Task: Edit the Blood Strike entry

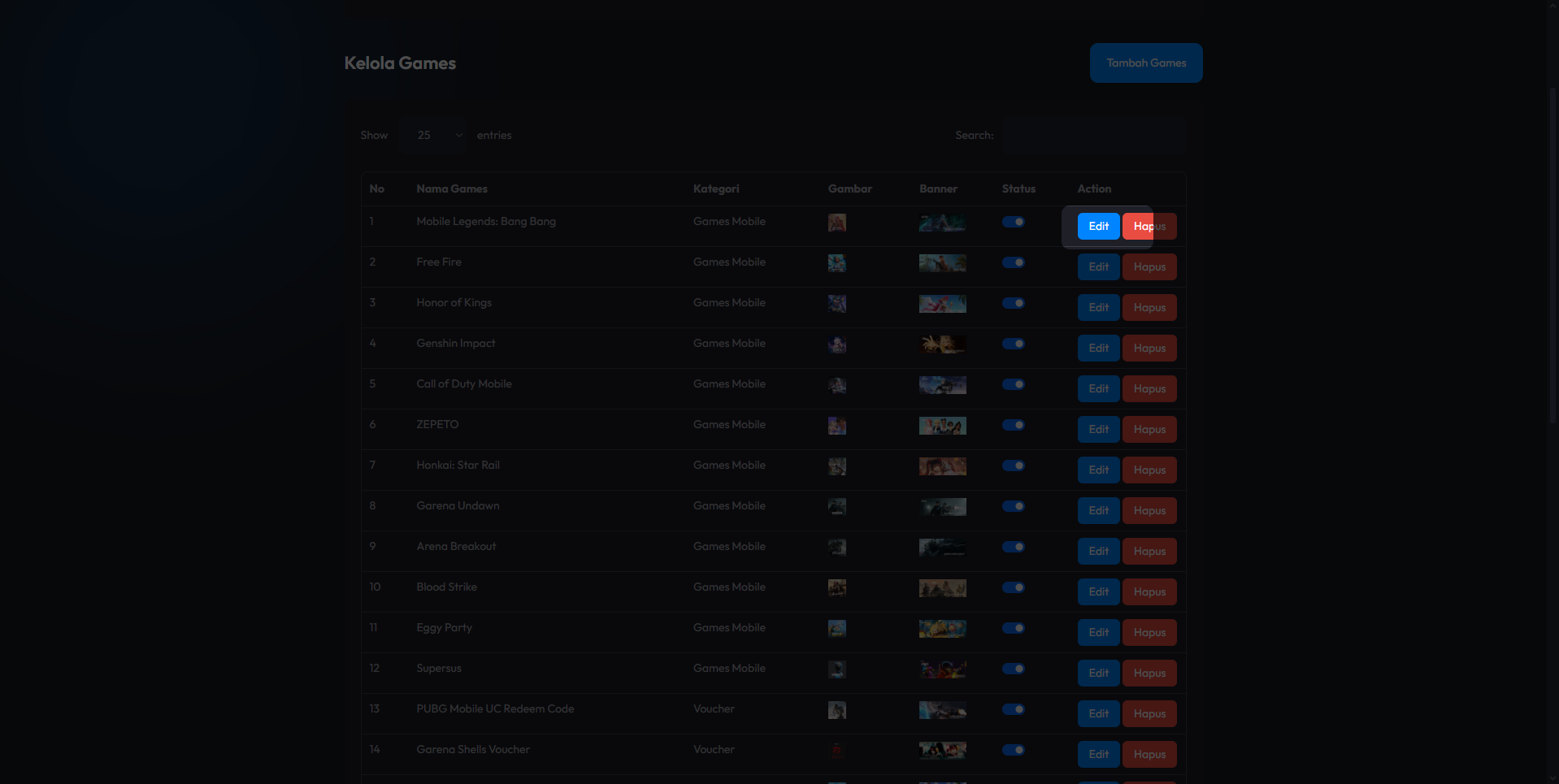Action: (x=1098, y=591)
